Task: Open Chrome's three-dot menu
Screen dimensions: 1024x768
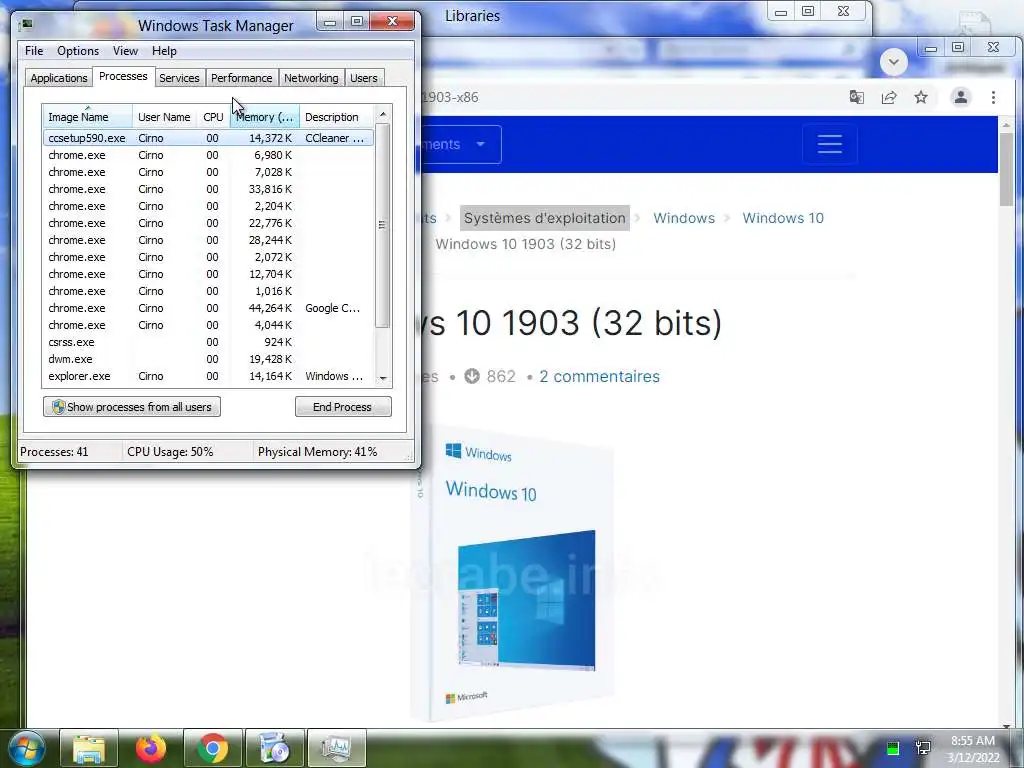Action: pyautogui.click(x=993, y=97)
